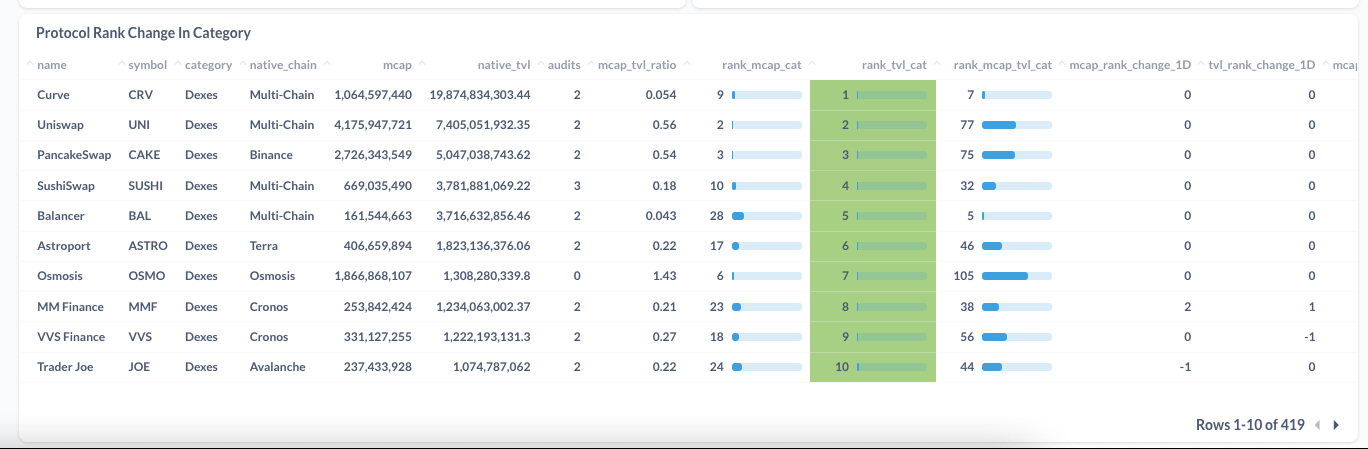Click highlighted rank_tvl_cat cell showing 1
This screenshot has width=1368, height=449.
coord(873,95)
